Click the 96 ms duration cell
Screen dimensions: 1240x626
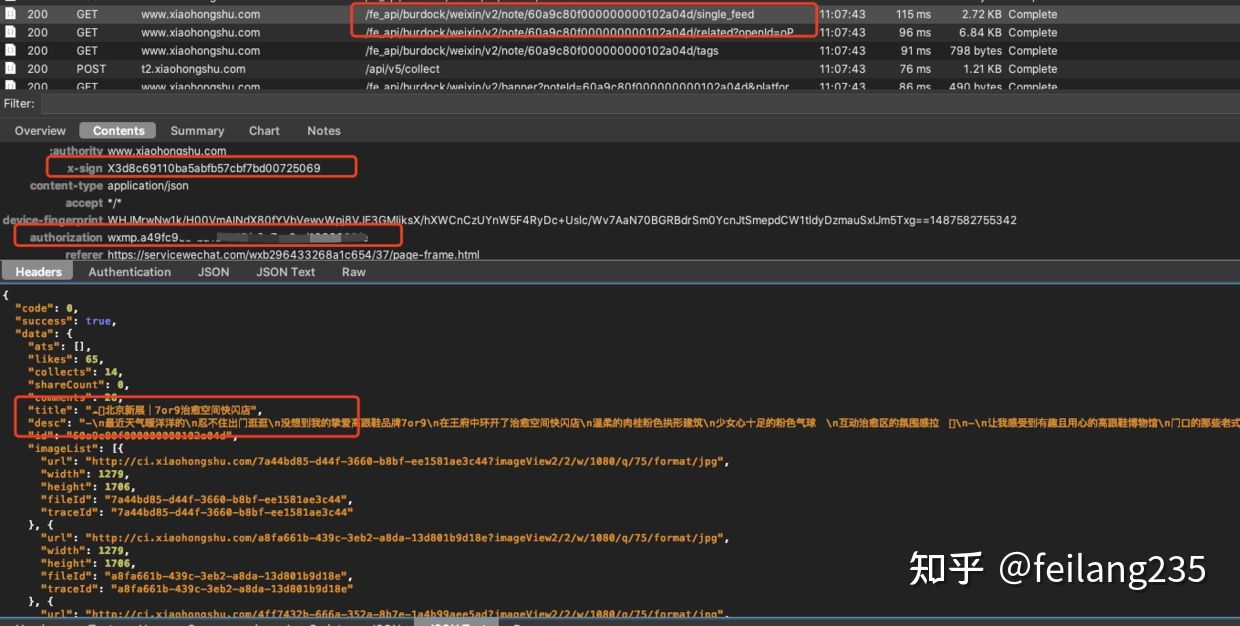[x=915, y=33]
